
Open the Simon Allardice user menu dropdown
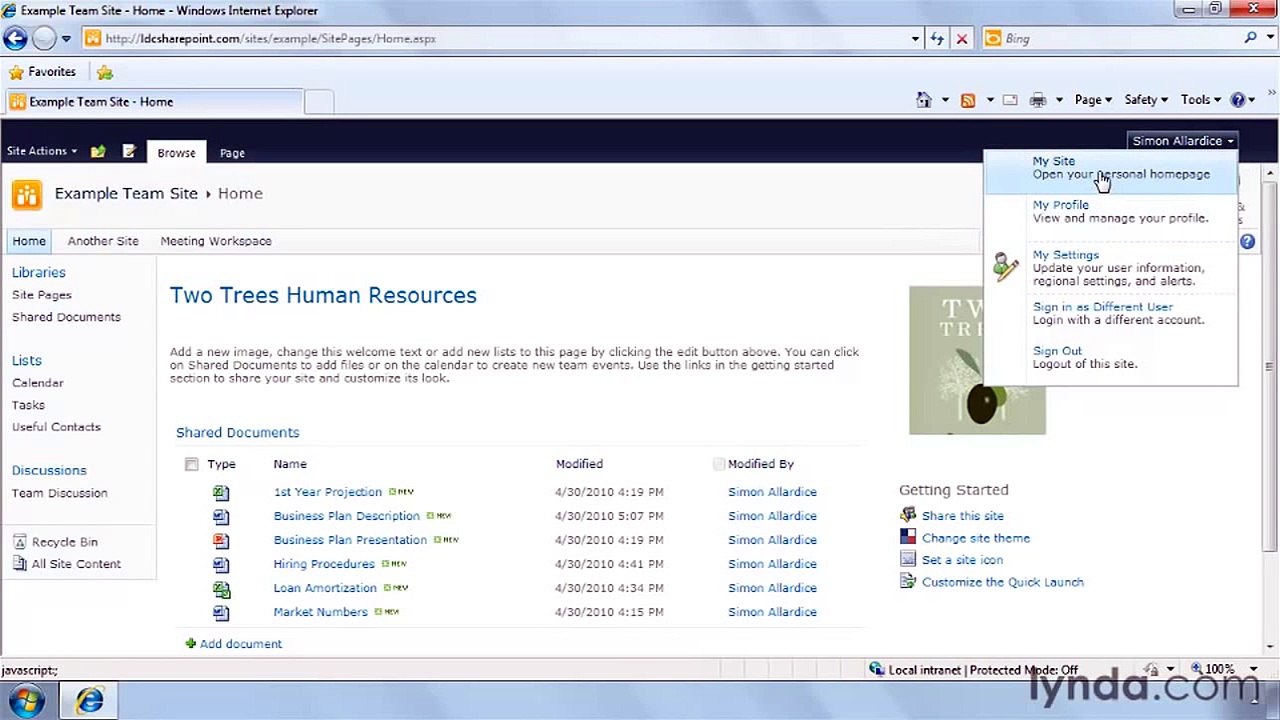[x=1184, y=141]
